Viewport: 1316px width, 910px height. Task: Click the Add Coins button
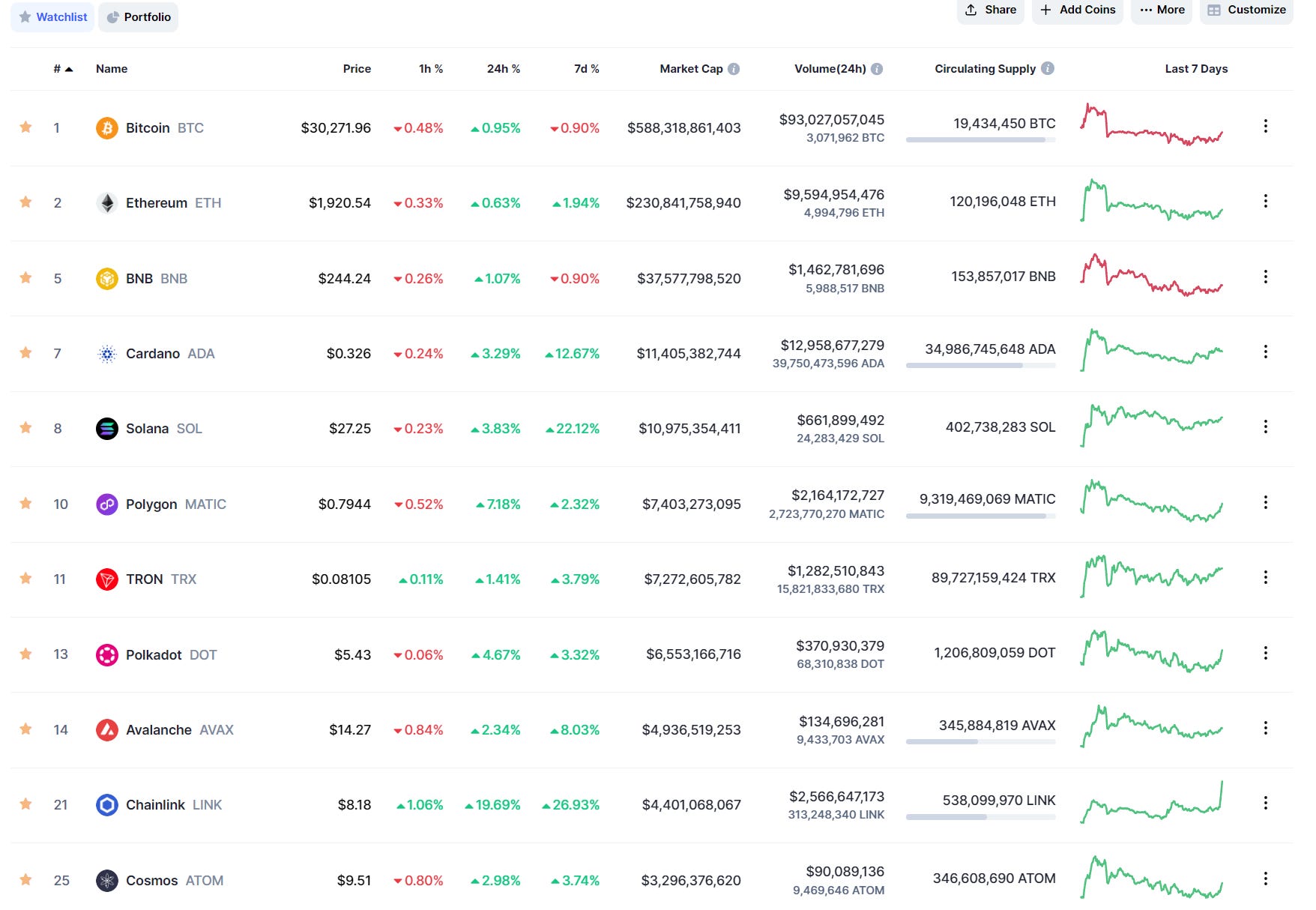pyautogui.click(x=1078, y=10)
